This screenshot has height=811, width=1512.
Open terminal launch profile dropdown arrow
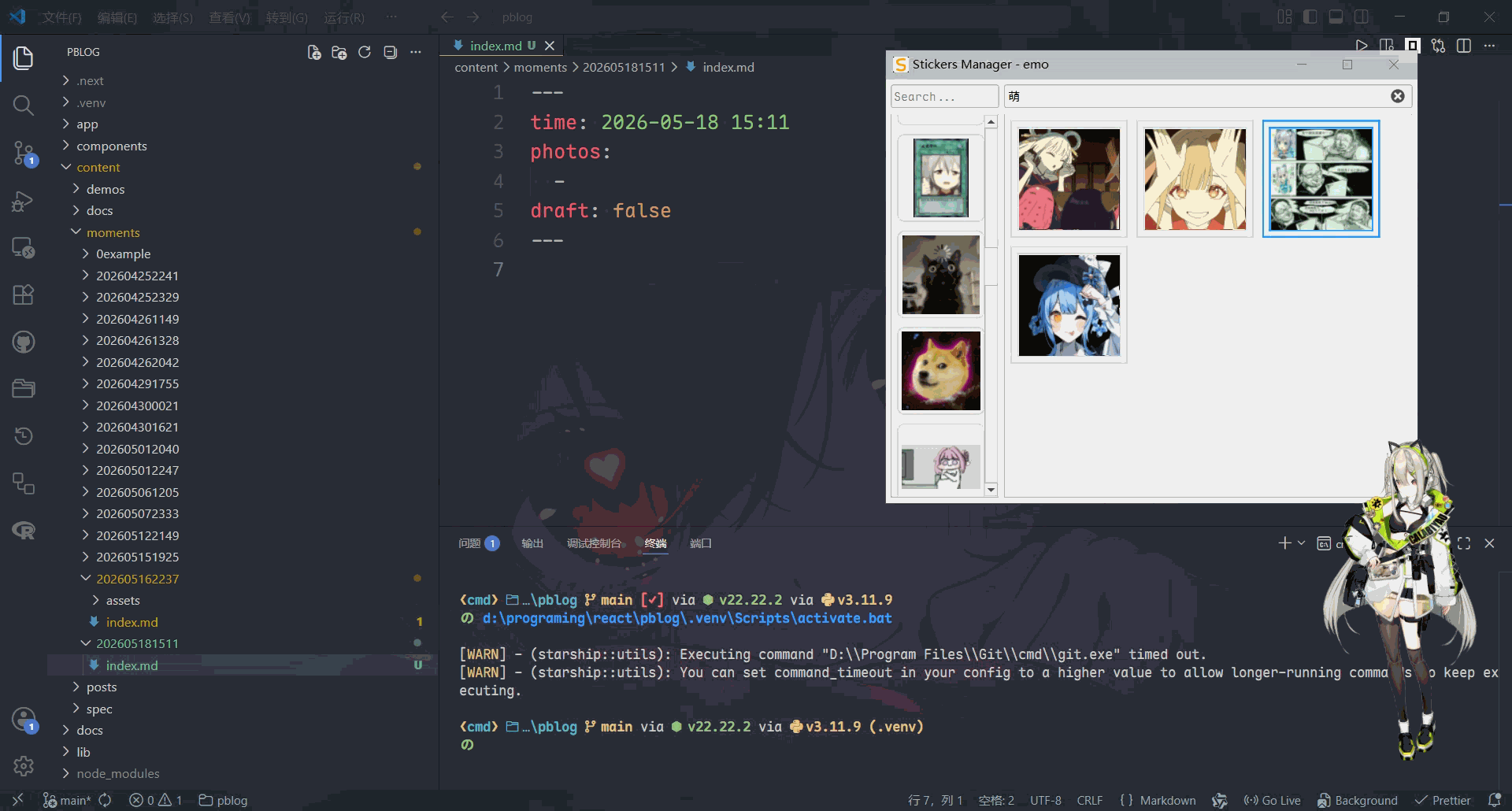coord(1301,543)
